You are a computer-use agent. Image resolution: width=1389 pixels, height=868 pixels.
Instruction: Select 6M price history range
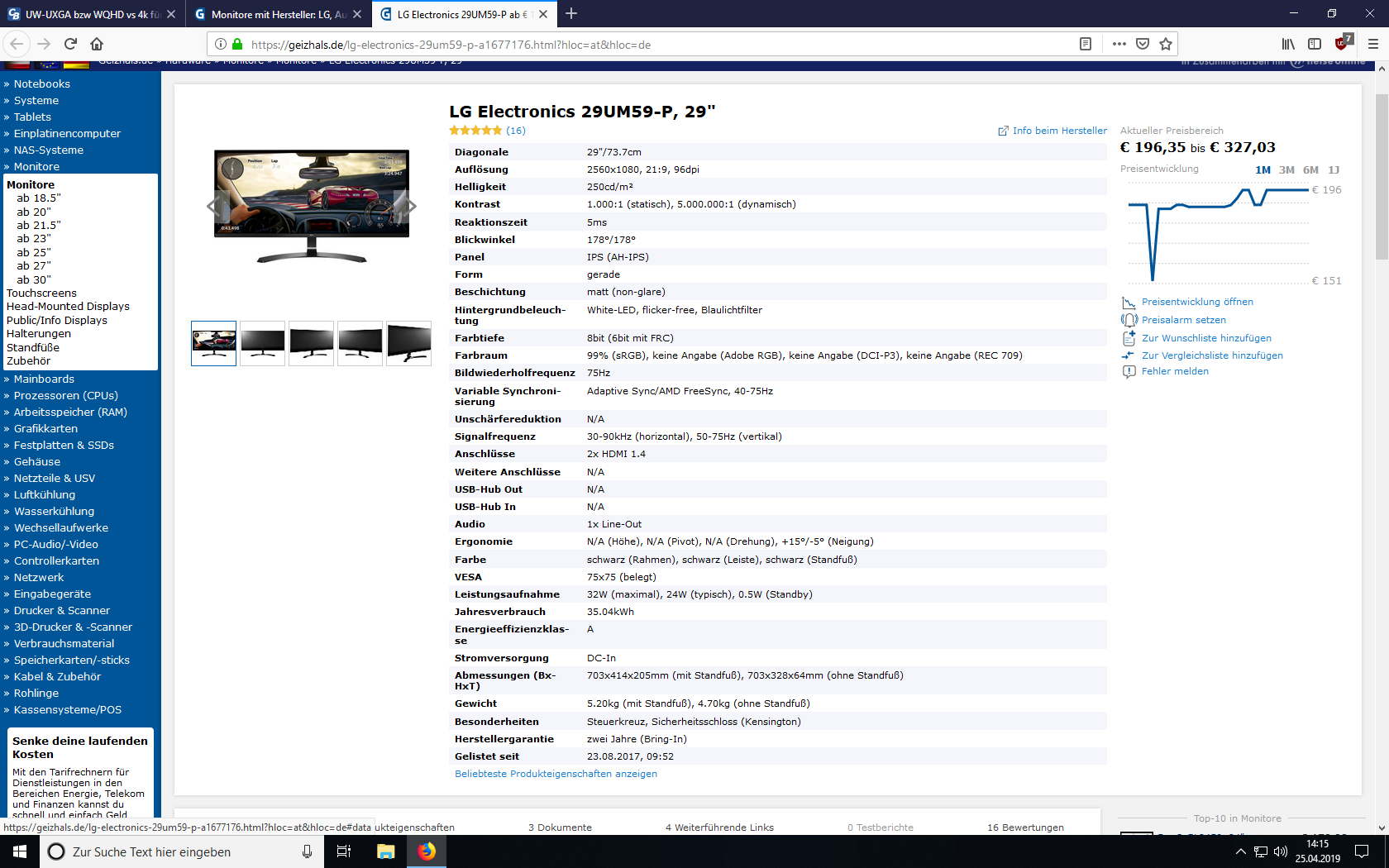click(x=1310, y=169)
